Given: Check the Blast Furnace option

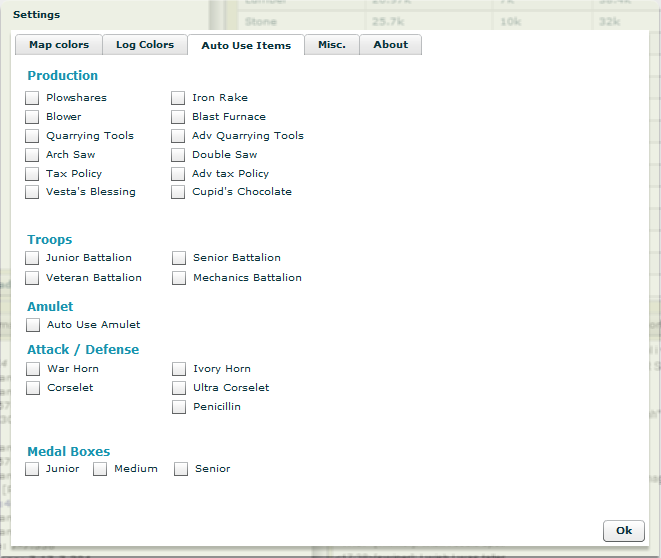Looking at the screenshot, I should [178, 117].
